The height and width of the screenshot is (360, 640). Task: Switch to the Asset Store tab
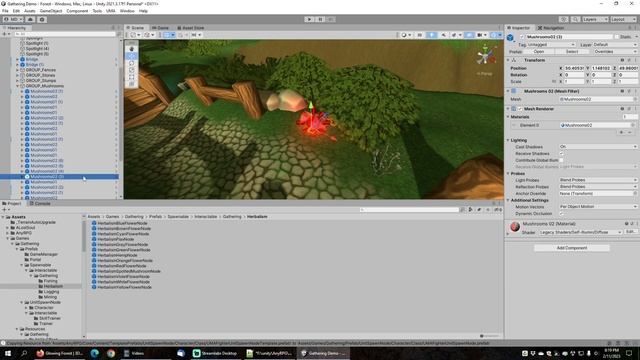[190, 28]
